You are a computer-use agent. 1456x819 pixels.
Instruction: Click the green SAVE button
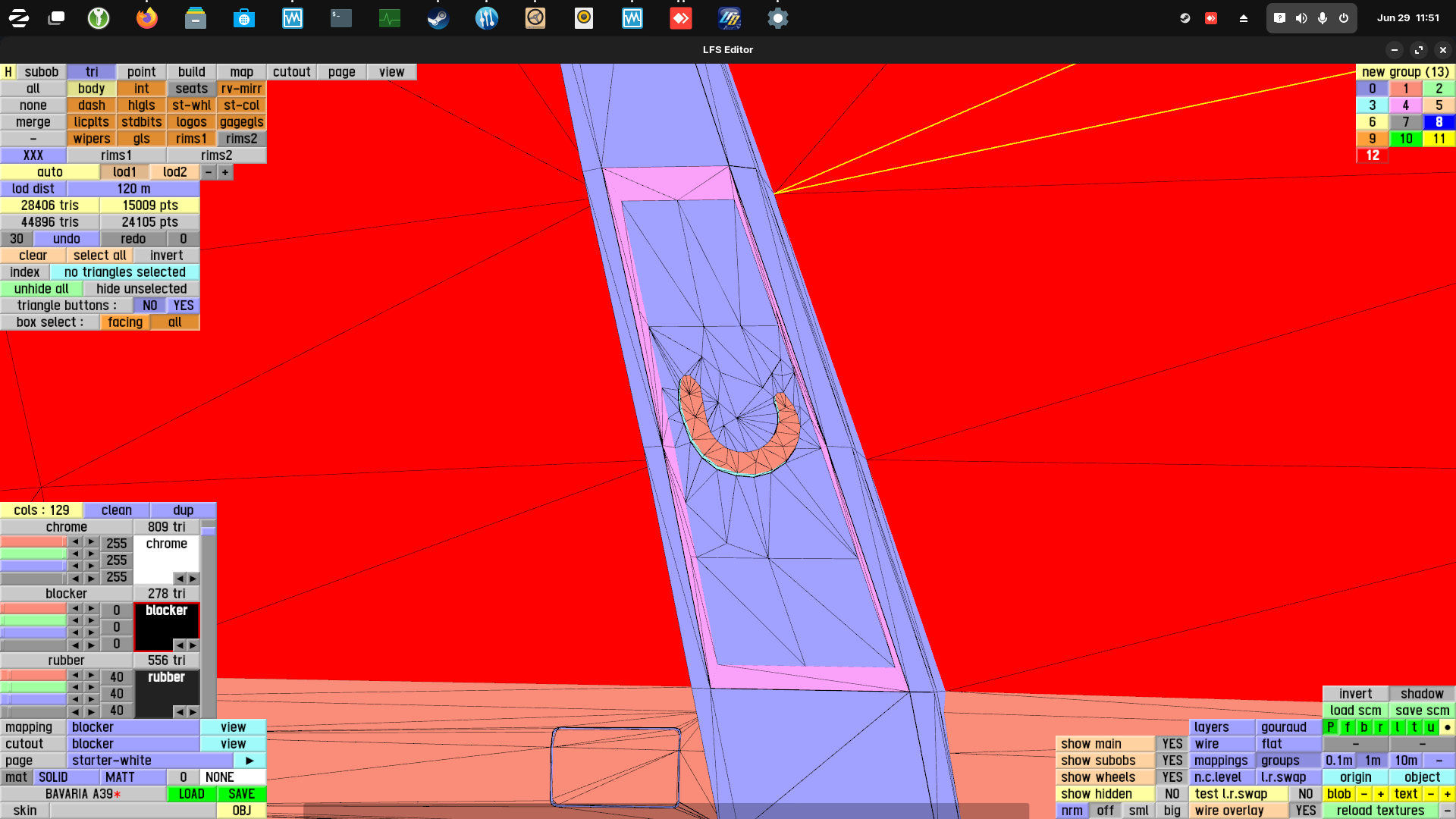(x=241, y=794)
